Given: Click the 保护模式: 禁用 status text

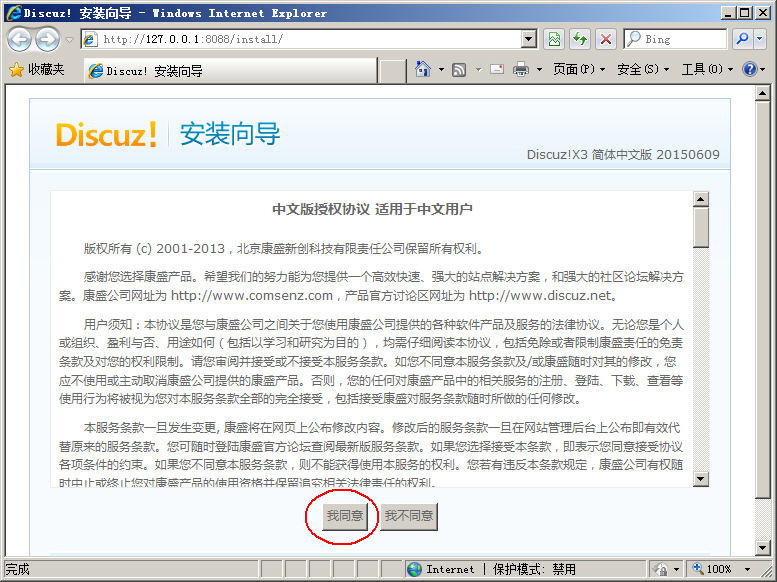Looking at the screenshot, I should (534, 569).
